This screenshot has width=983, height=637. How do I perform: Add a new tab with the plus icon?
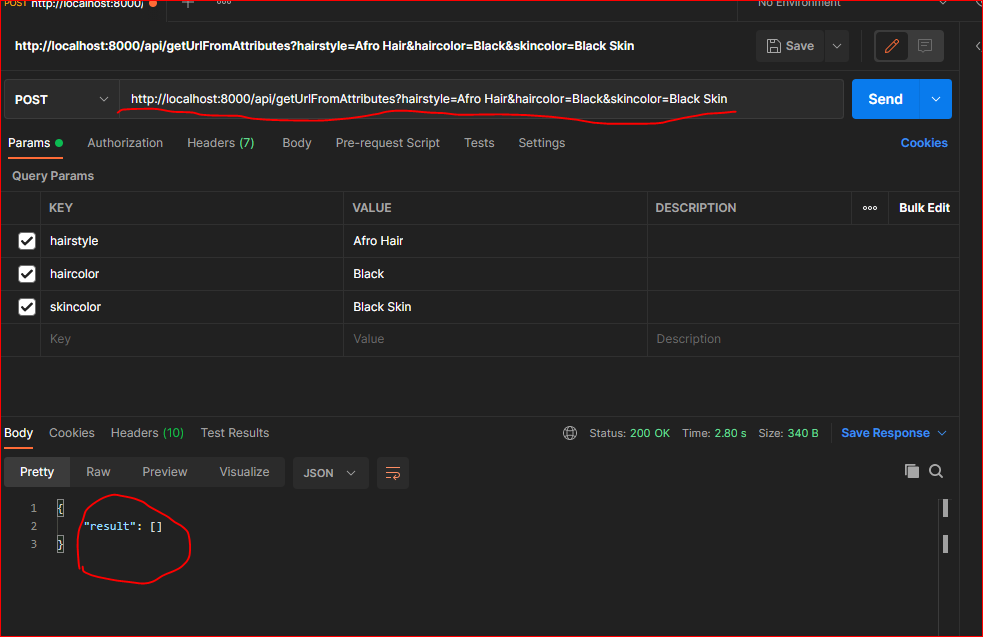(x=187, y=3)
